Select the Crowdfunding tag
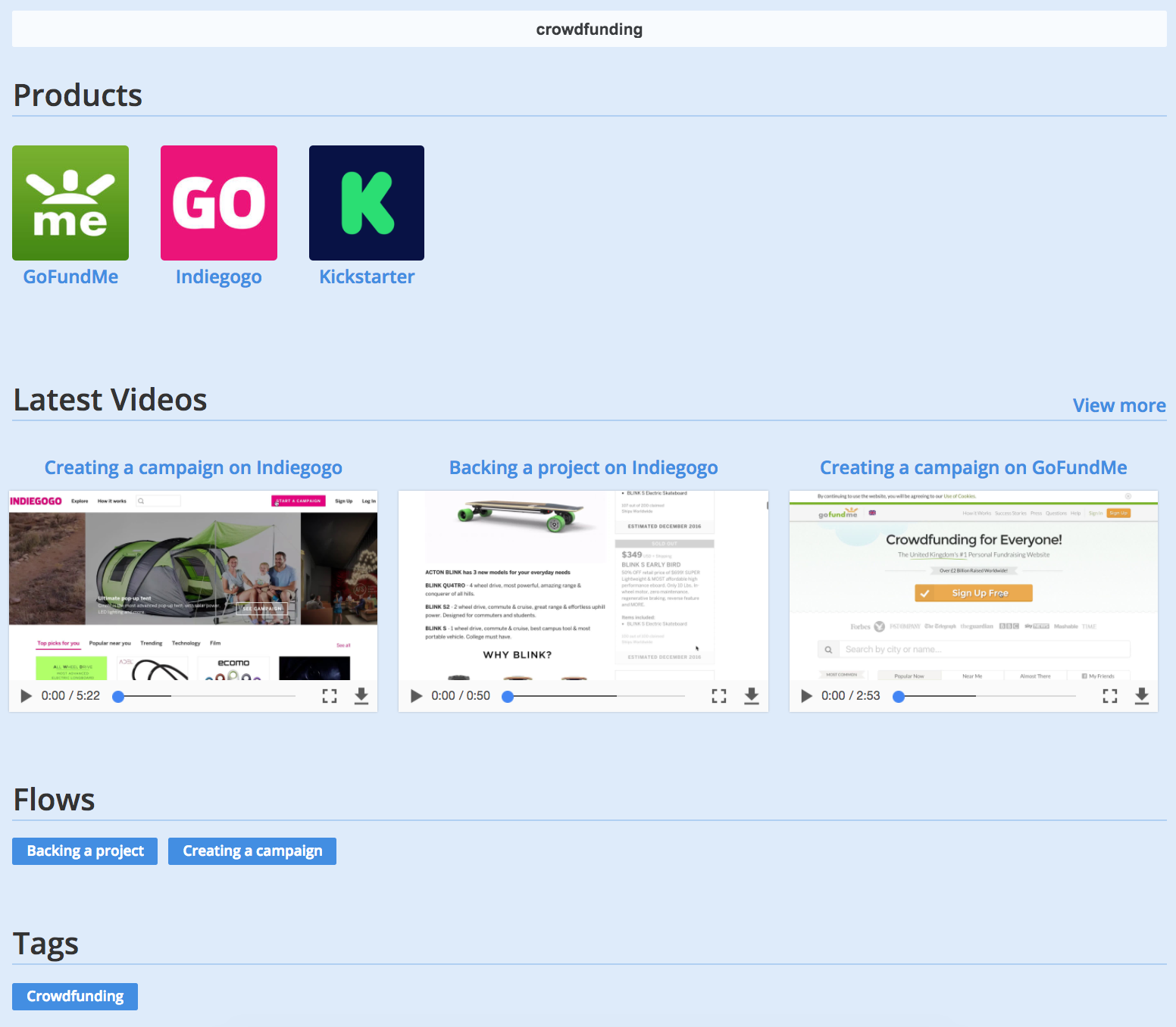1176x1027 pixels. [74, 996]
